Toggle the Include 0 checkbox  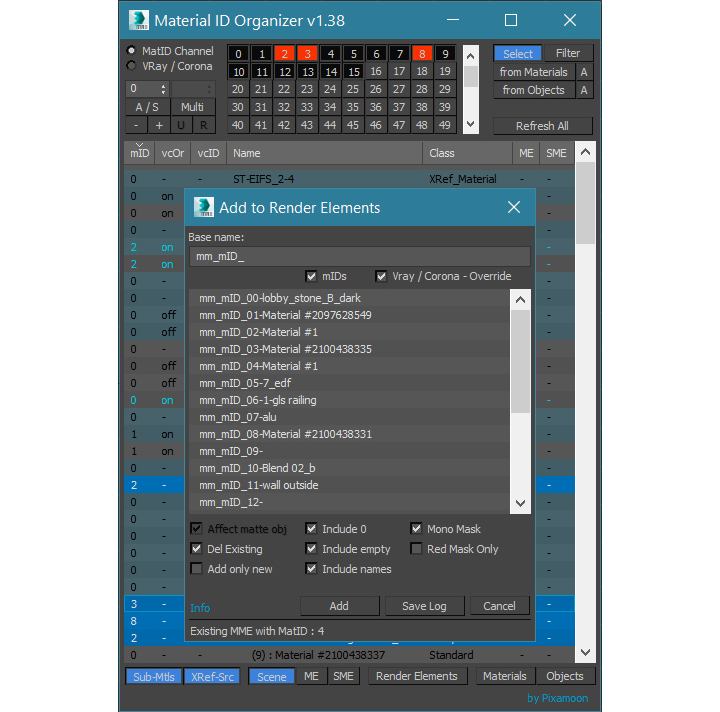[x=311, y=528]
